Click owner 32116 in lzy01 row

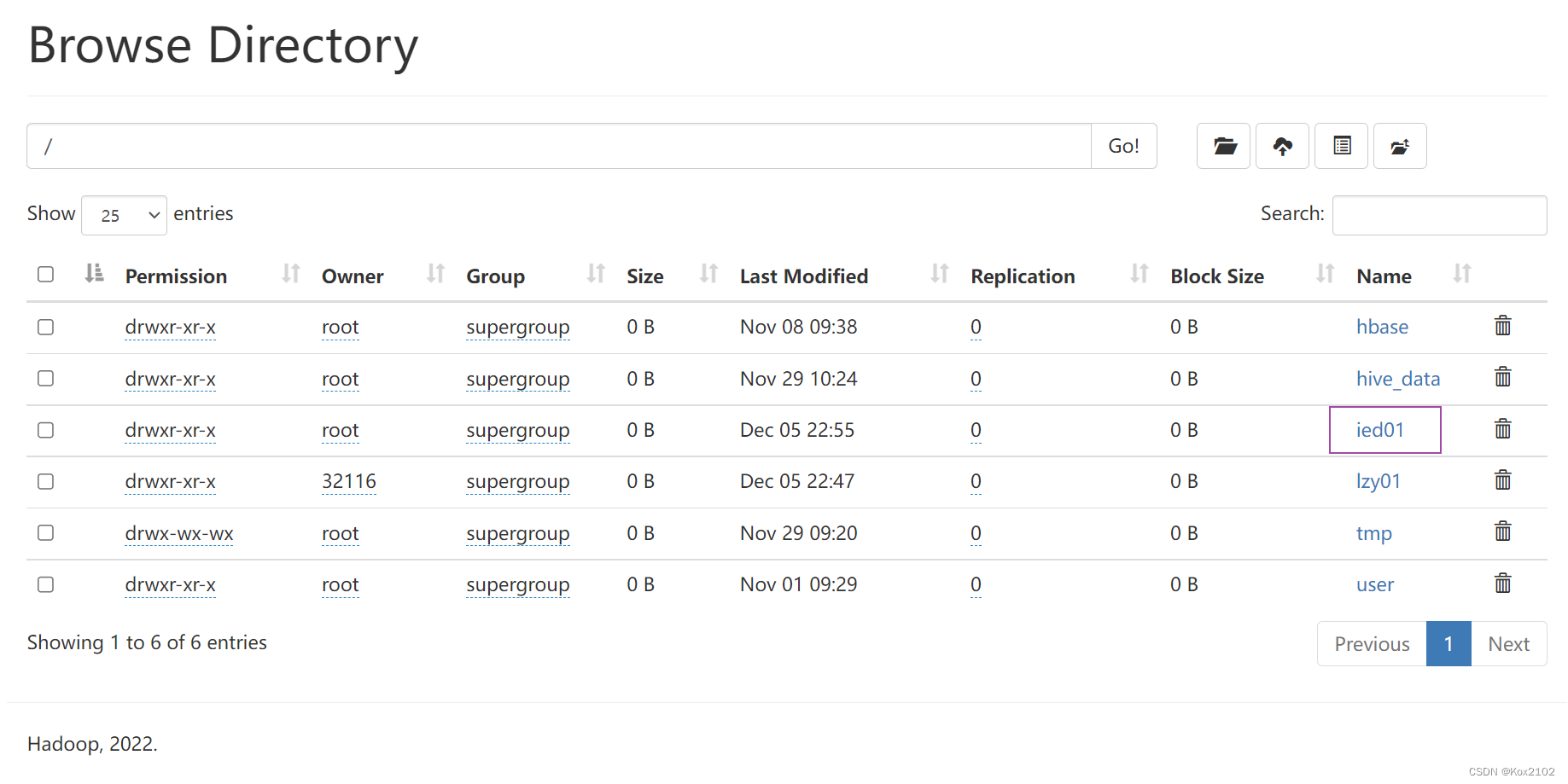[349, 481]
